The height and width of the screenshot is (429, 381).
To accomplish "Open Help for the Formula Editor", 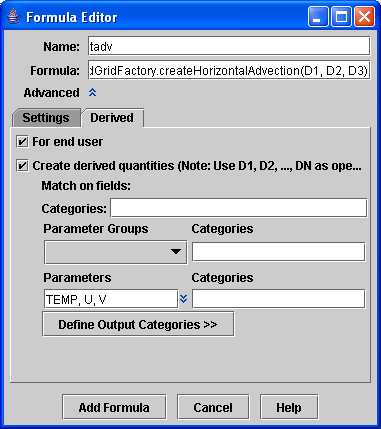I will [289, 407].
